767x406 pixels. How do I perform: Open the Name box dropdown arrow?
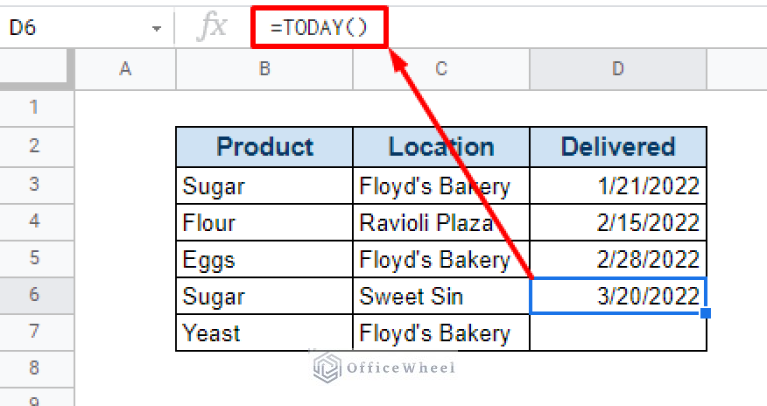(x=156, y=28)
